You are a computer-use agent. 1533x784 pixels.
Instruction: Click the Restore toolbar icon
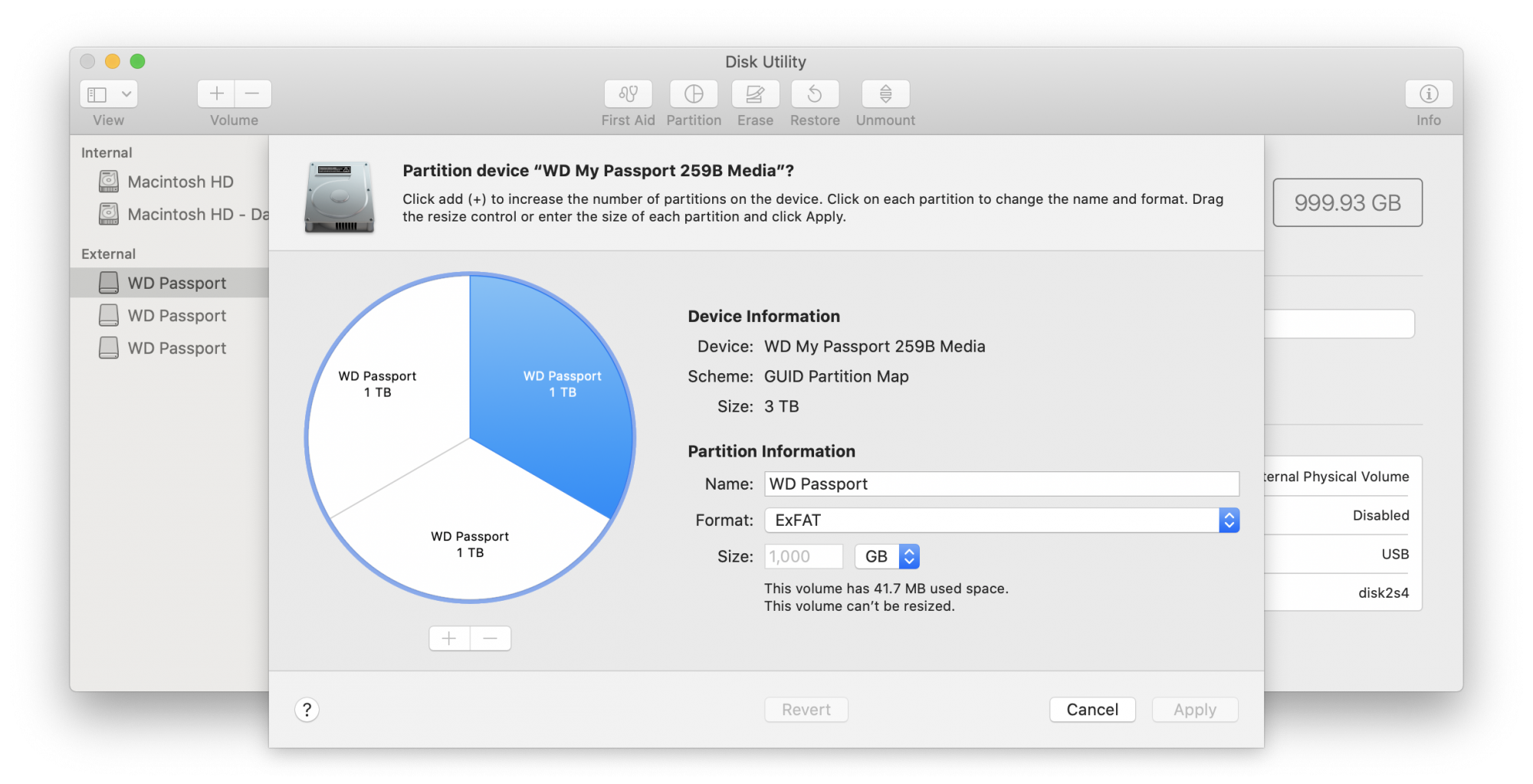[815, 93]
